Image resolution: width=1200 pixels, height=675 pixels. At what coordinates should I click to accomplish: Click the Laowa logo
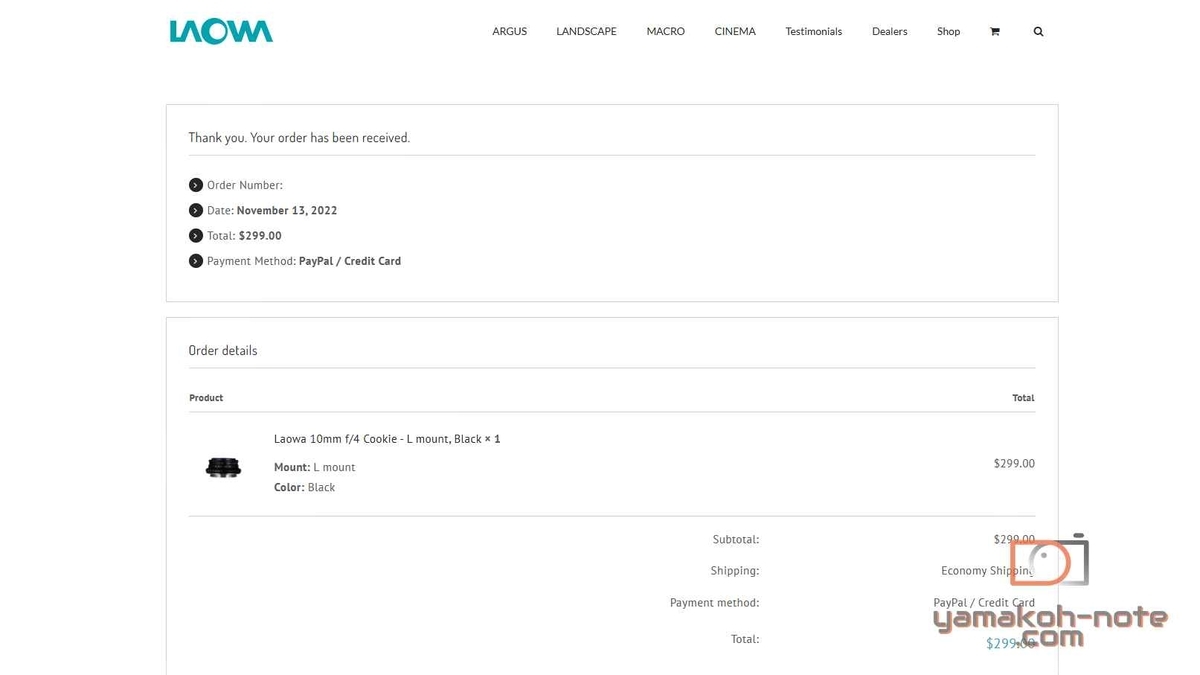tap(221, 32)
